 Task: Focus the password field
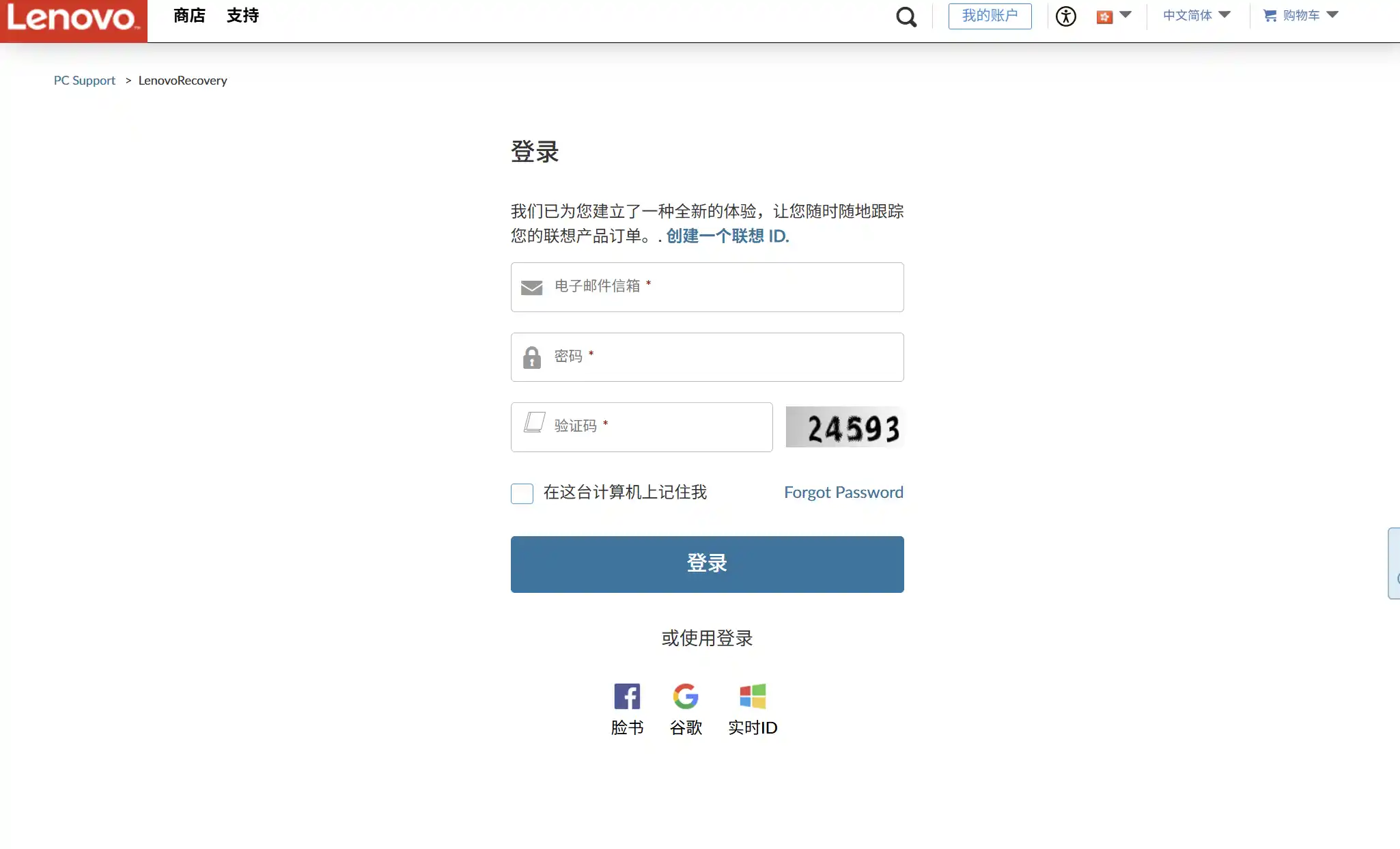707,357
